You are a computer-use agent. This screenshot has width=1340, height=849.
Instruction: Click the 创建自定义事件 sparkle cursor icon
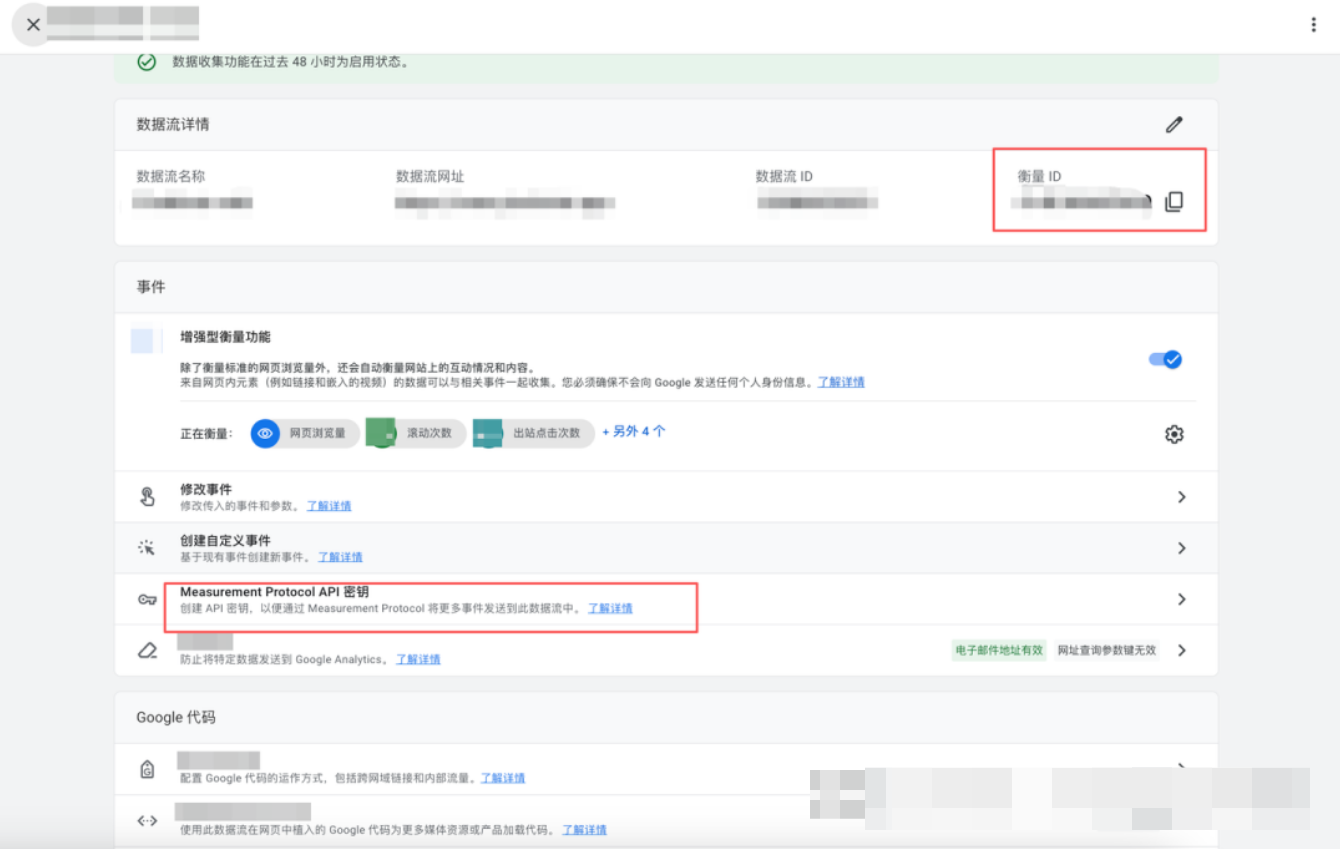point(147,548)
